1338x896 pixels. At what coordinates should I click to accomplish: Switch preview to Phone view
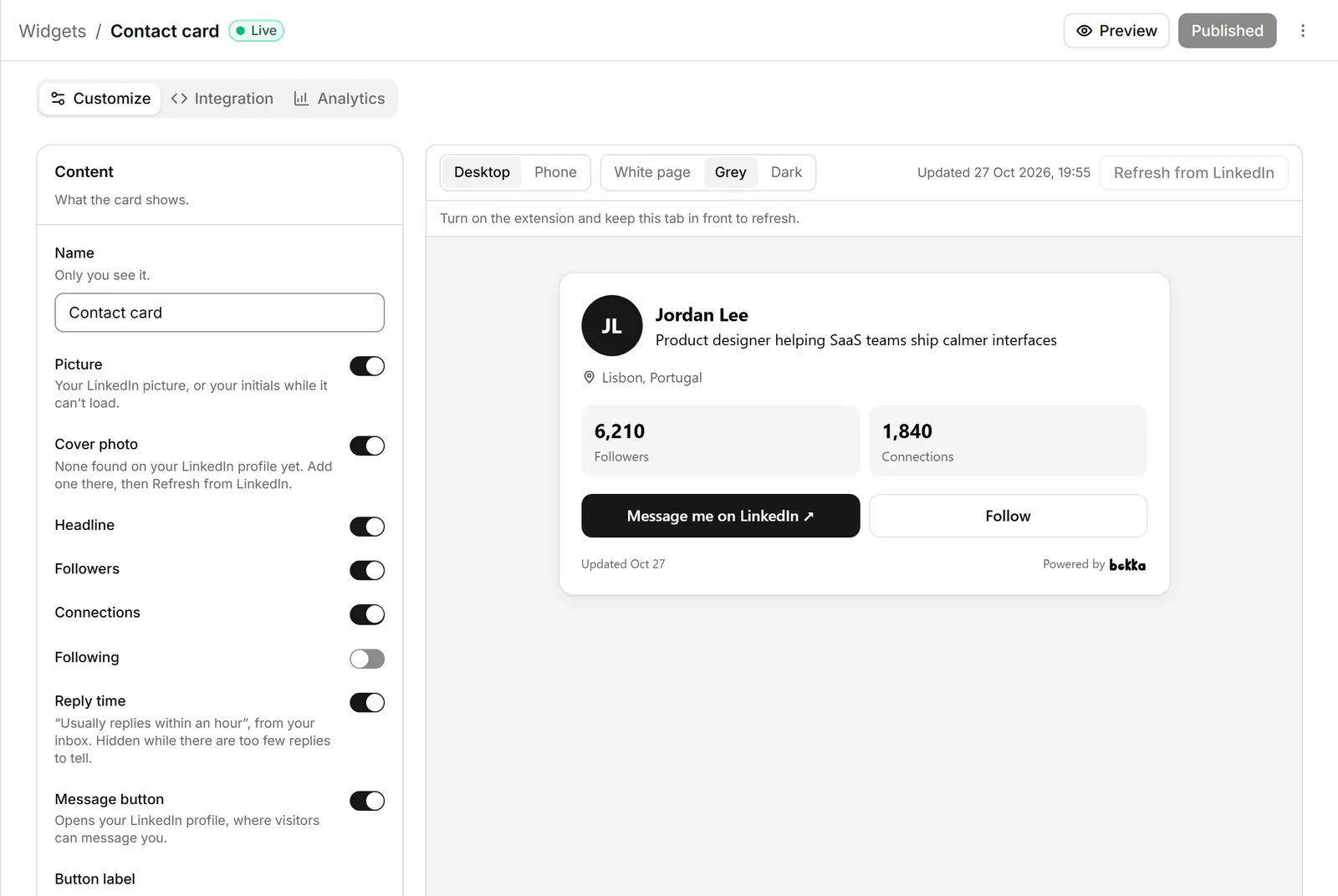pyautogui.click(x=555, y=172)
